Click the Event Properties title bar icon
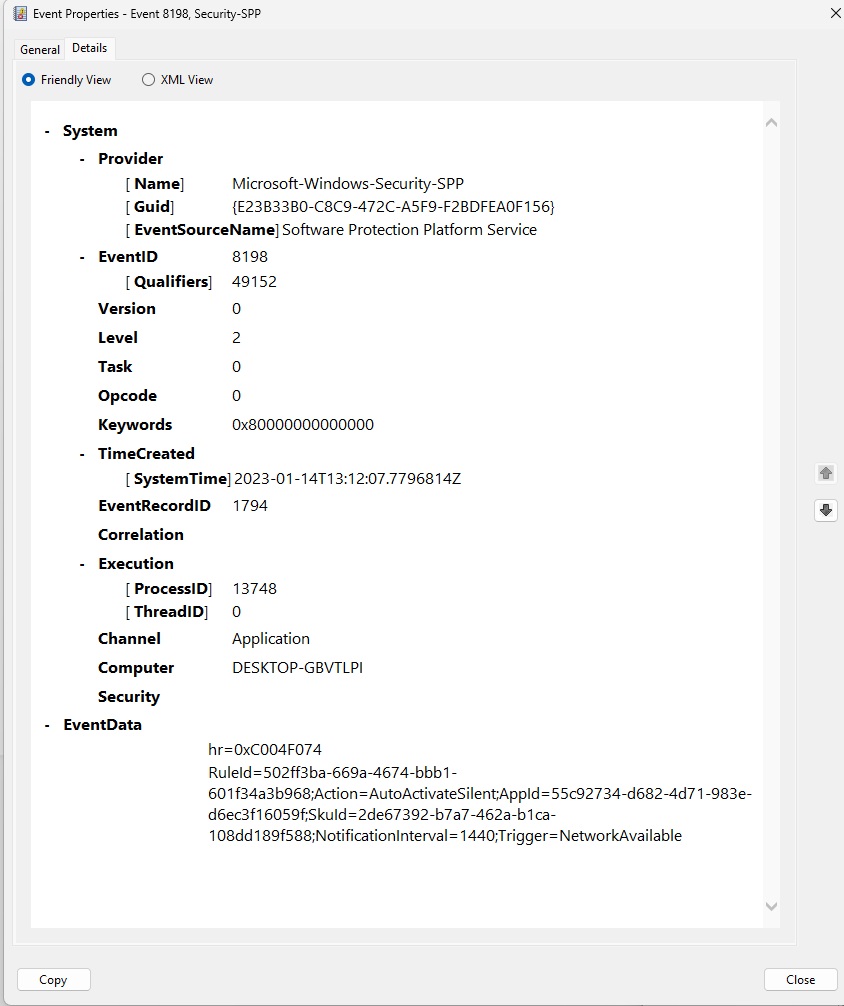This screenshot has height=1006, width=844. point(19,14)
